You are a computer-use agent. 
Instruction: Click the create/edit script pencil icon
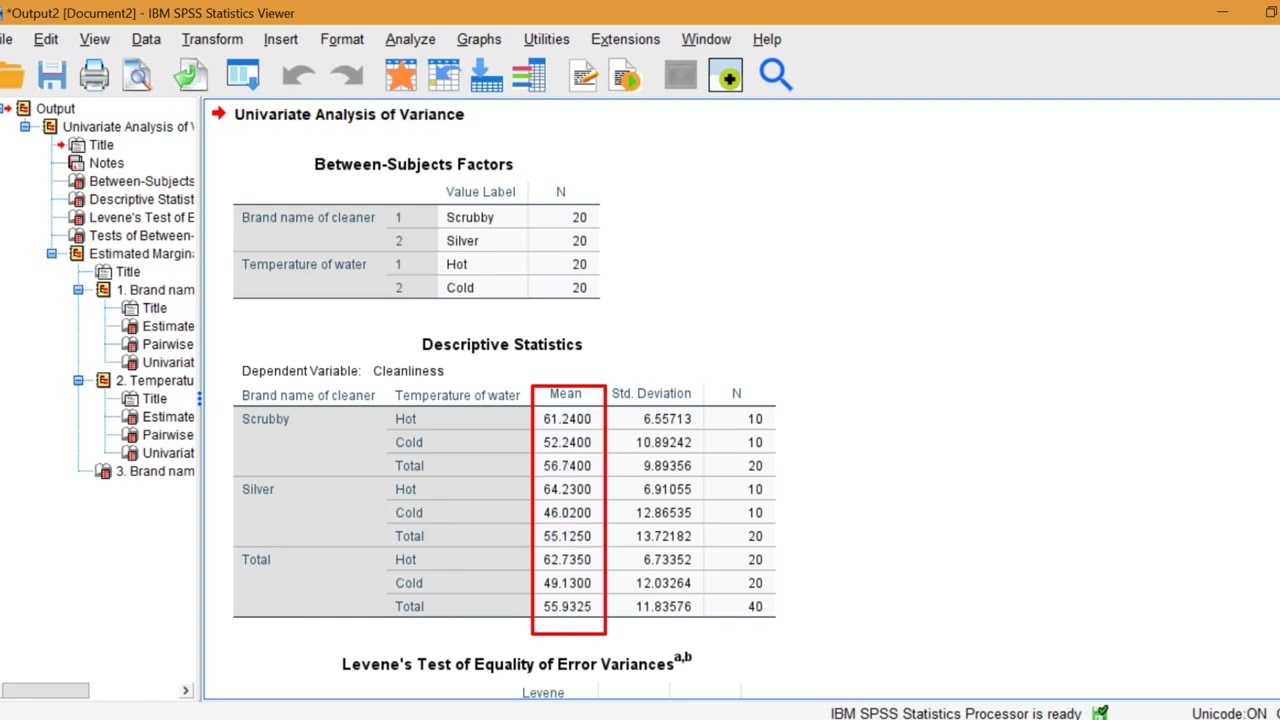[584, 76]
